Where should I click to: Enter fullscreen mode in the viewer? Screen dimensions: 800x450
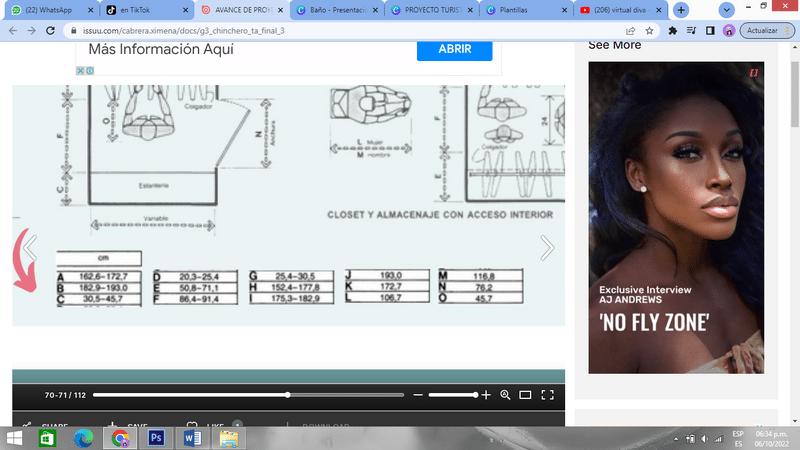547,395
